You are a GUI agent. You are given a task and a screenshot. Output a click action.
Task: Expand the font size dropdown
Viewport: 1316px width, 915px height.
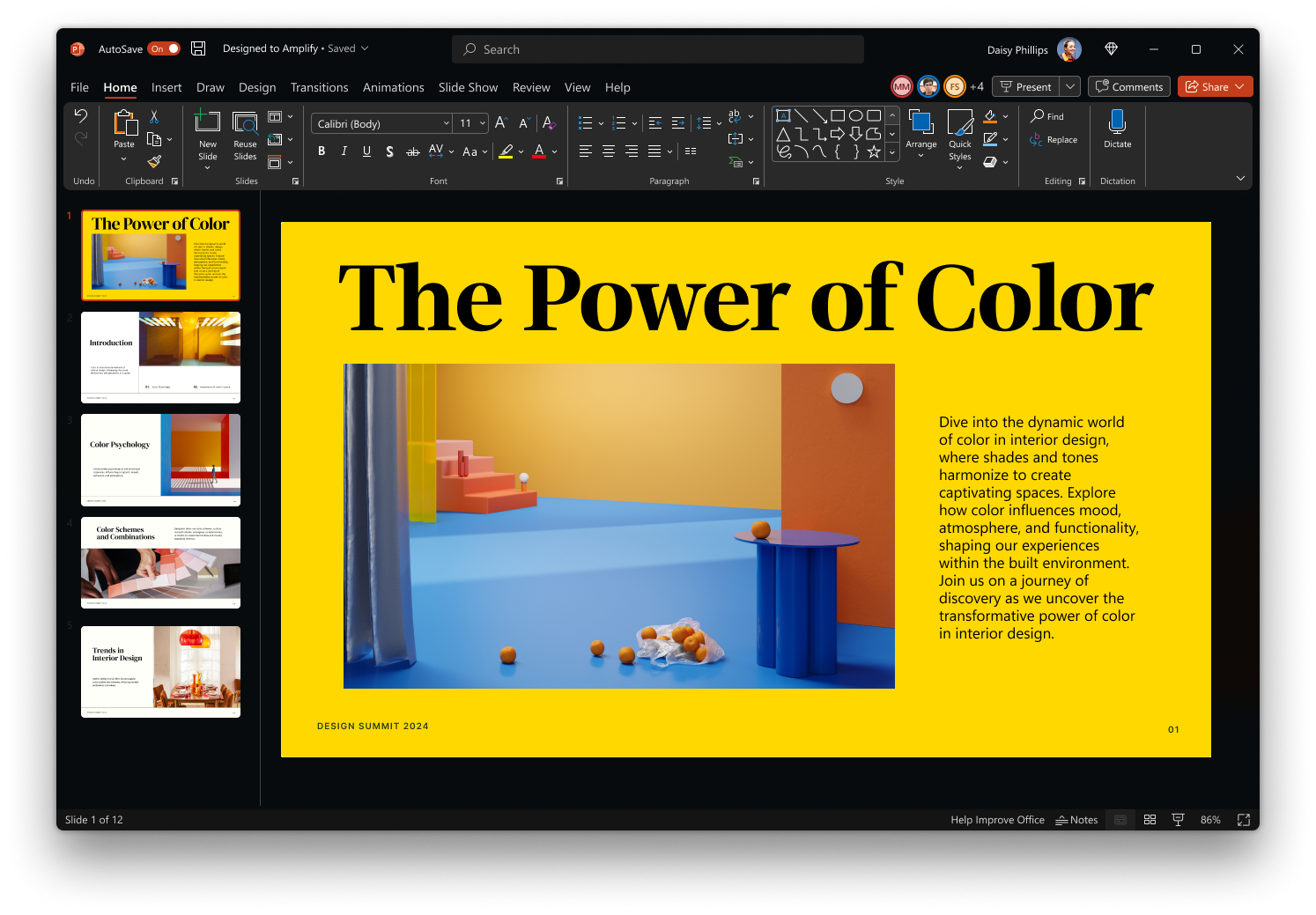[483, 123]
